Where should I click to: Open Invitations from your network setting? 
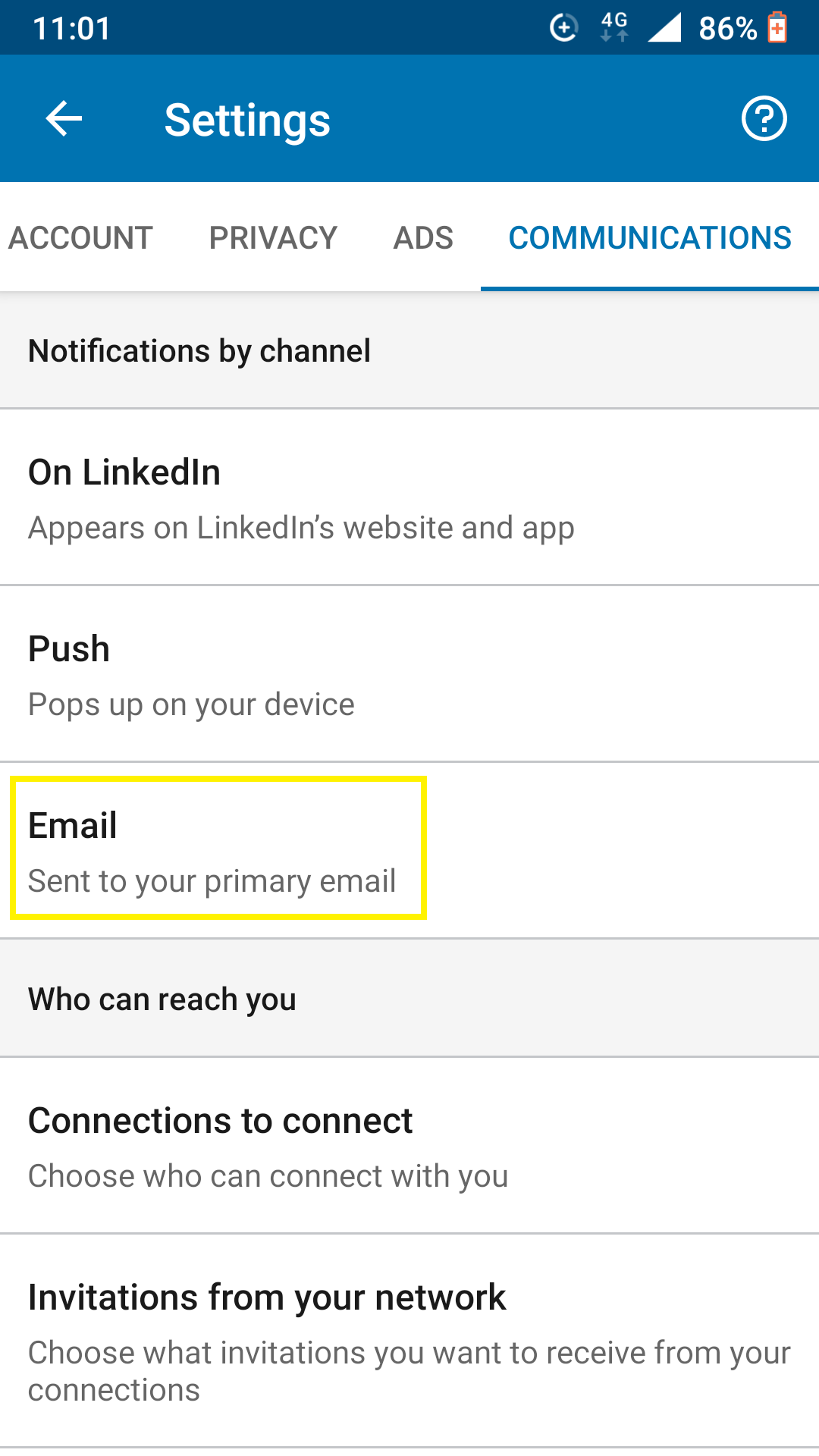[x=409, y=1341]
